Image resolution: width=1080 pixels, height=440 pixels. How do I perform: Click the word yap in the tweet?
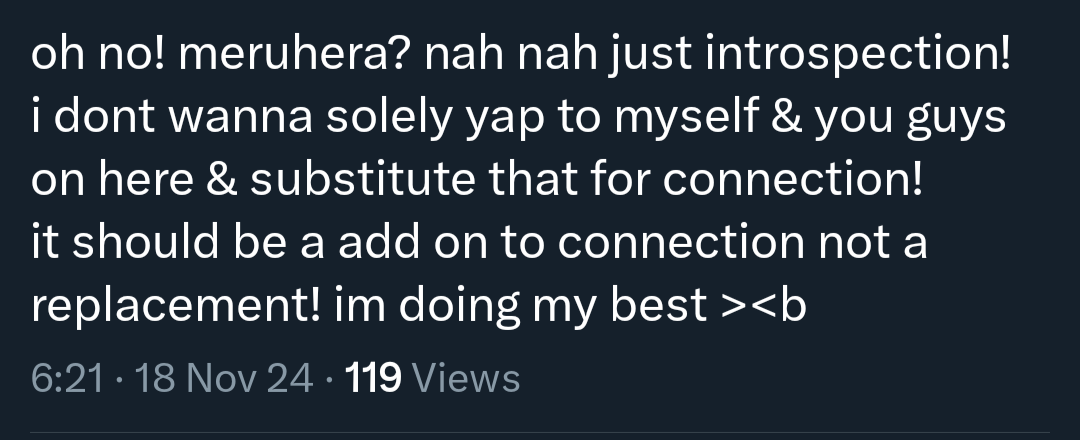(505, 120)
